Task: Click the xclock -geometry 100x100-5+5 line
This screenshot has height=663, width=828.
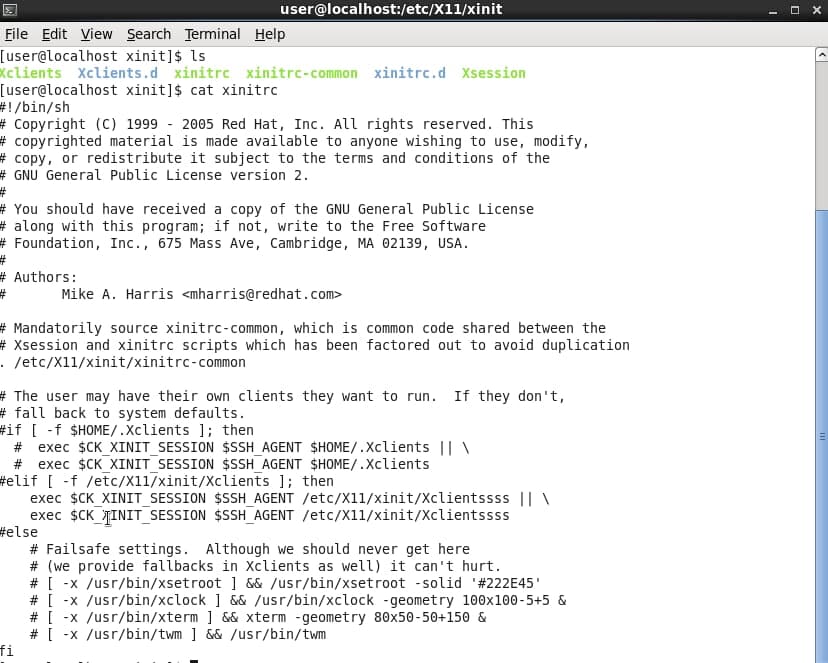Action: pyautogui.click(x=298, y=600)
